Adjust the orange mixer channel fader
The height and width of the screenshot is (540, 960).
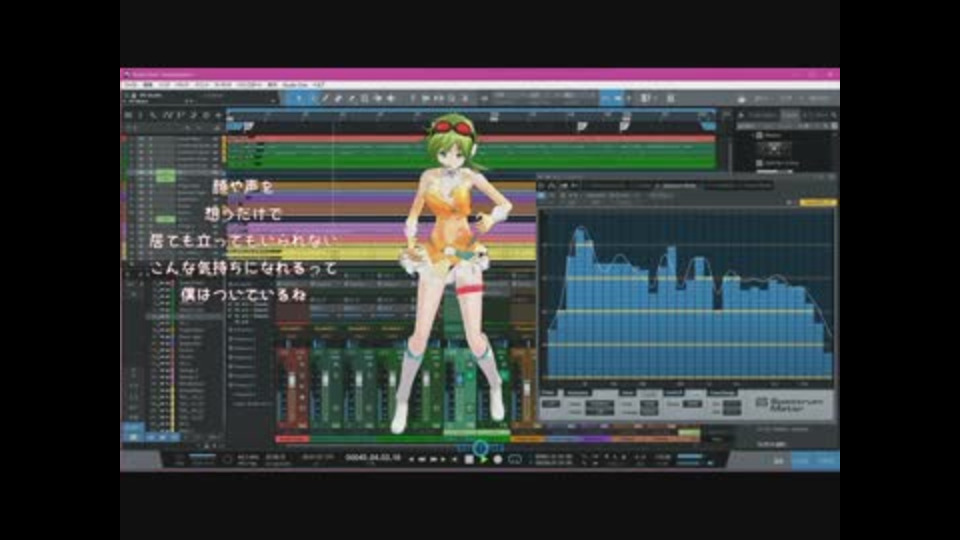point(527,388)
